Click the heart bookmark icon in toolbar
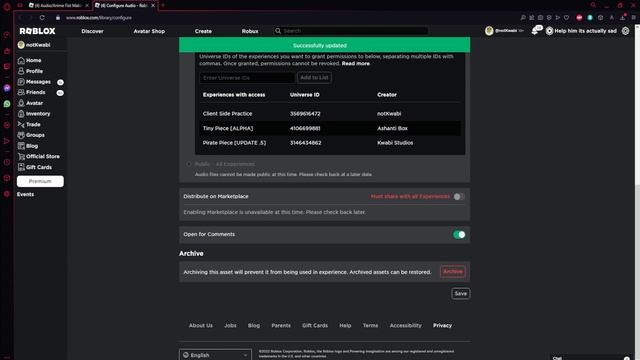Screen dimensions: 640x360 pos(567,18)
